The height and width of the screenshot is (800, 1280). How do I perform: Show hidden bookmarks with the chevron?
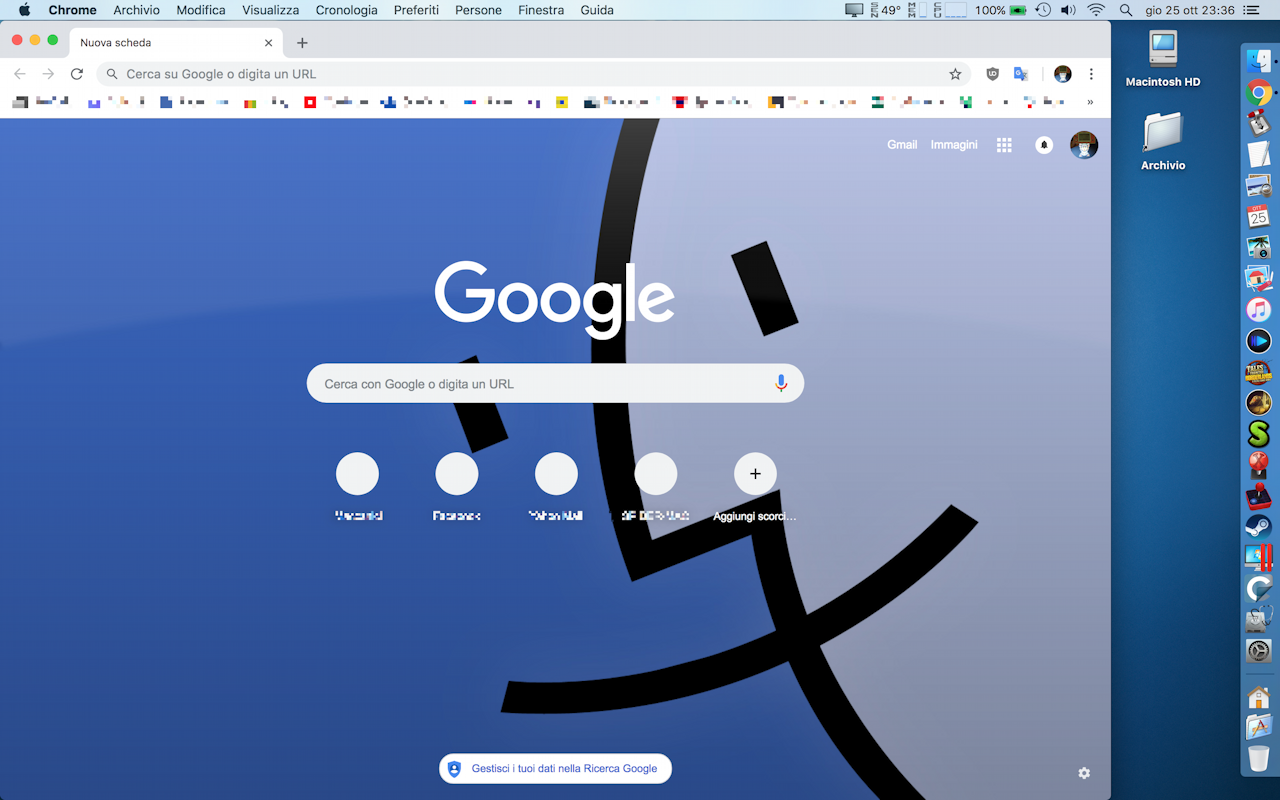[x=1090, y=102]
